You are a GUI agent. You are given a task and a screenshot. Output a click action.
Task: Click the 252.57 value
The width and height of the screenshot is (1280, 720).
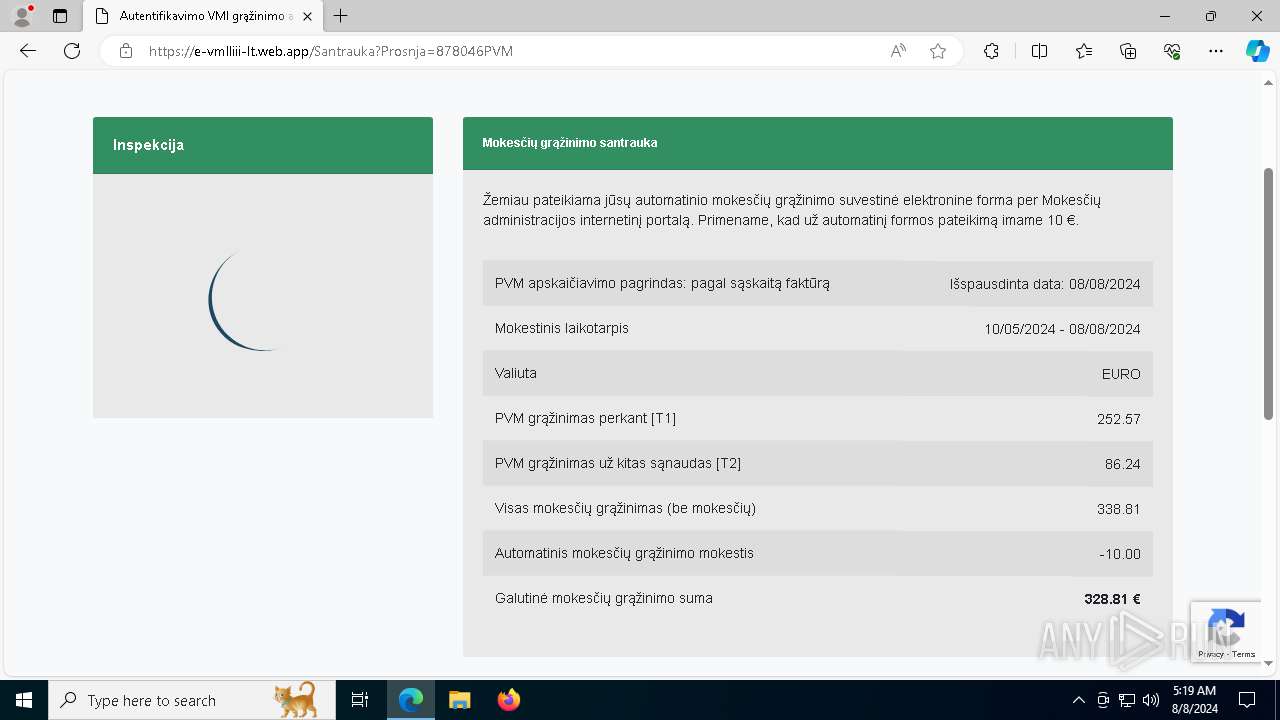click(x=1119, y=419)
